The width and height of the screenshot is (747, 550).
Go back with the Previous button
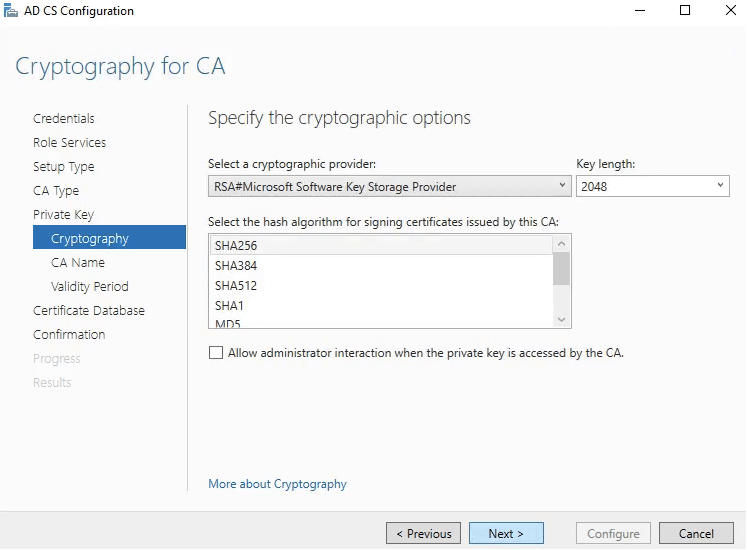[x=424, y=534]
